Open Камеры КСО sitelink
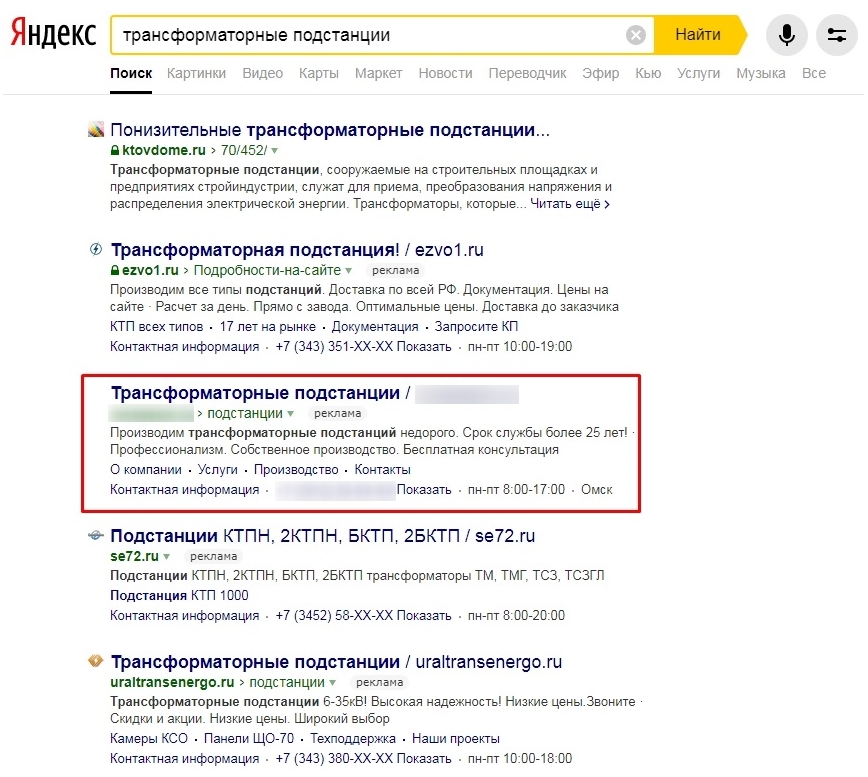 (149, 738)
